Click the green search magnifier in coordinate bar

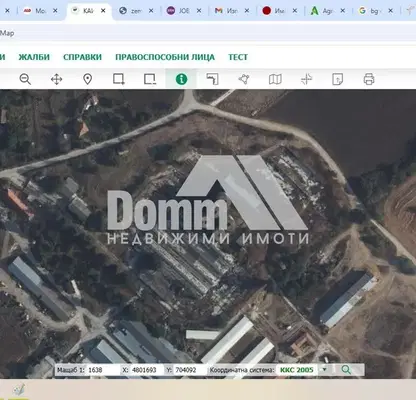(346, 370)
